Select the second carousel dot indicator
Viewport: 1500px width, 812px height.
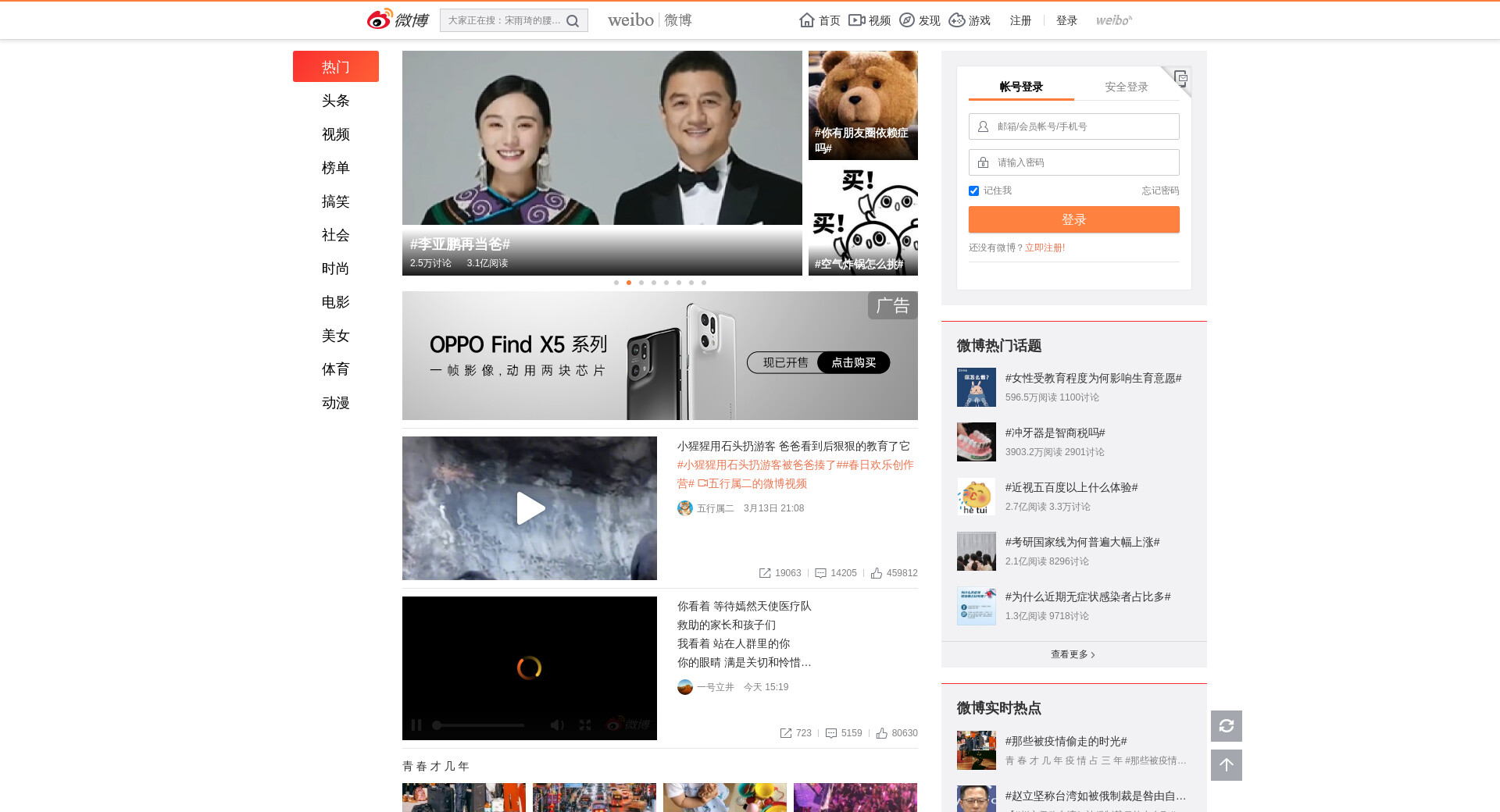pyautogui.click(x=629, y=283)
